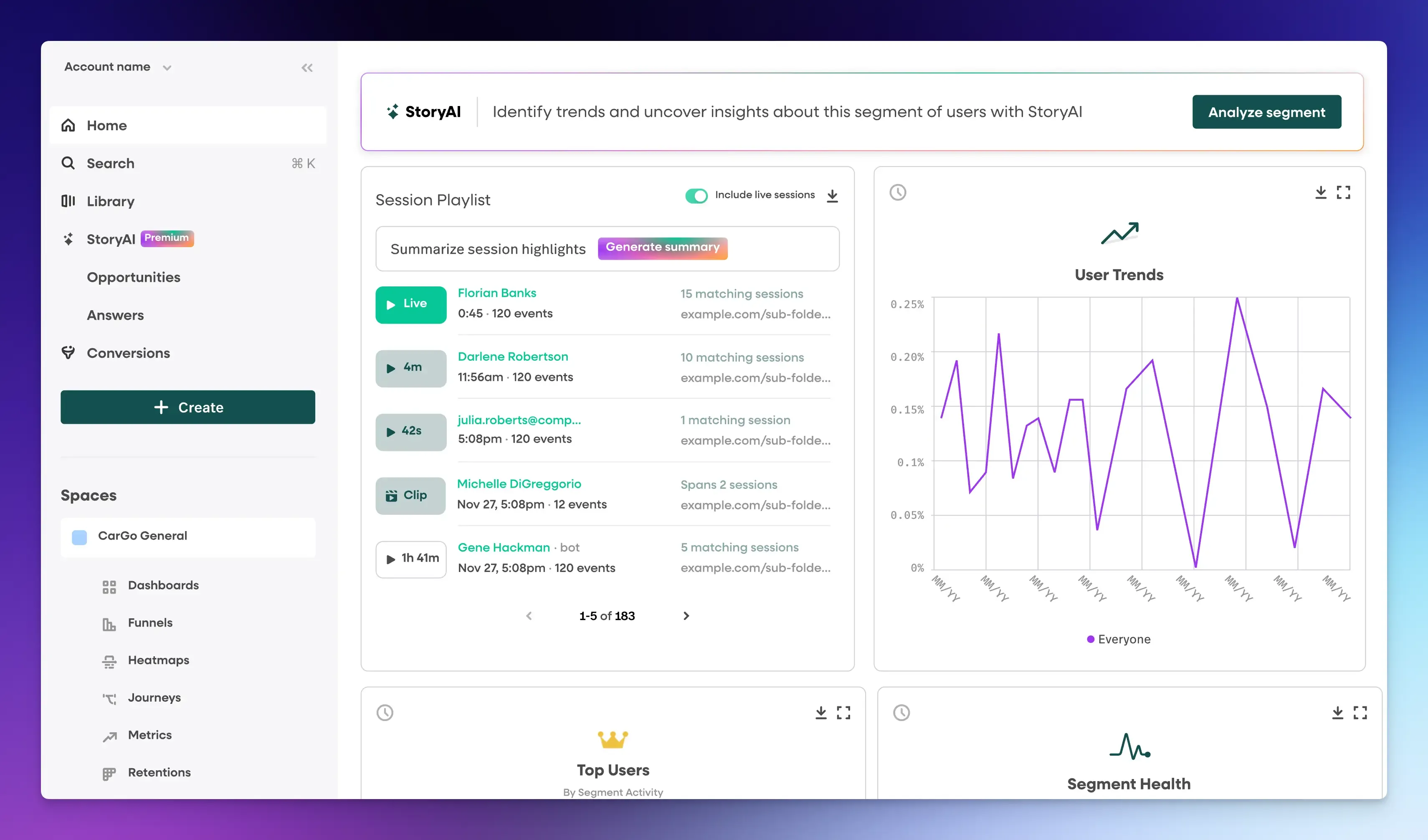The height and width of the screenshot is (840, 1428).
Task: Click the Analyze segment button
Action: pyautogui.click(x=1266, y=112)
